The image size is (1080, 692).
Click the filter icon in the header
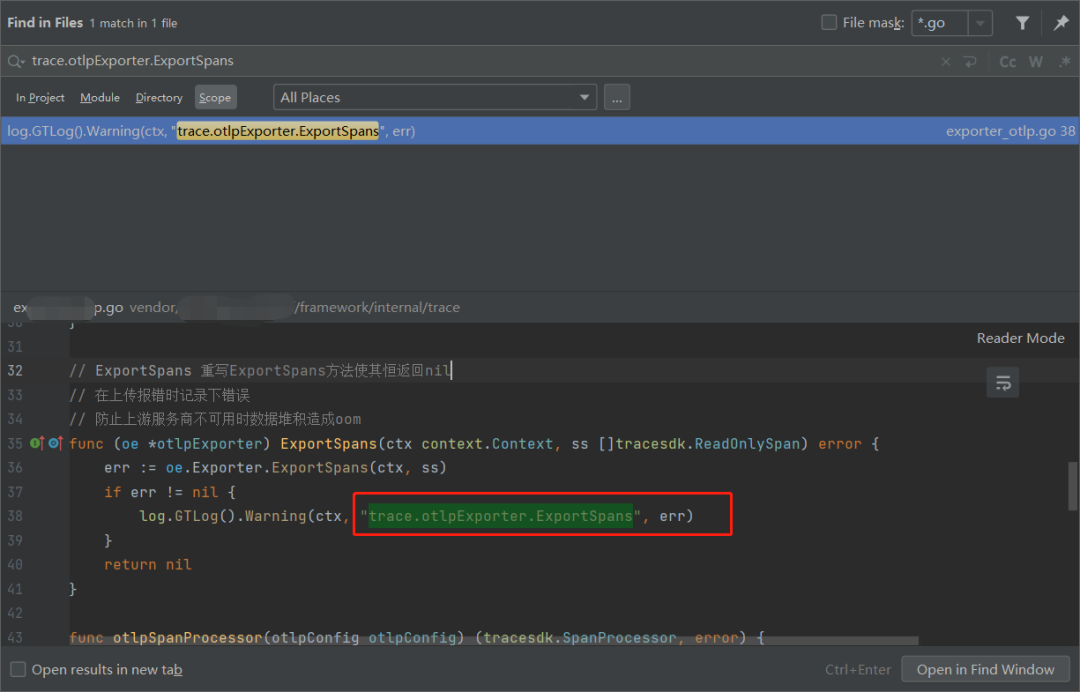(1023, 23)
